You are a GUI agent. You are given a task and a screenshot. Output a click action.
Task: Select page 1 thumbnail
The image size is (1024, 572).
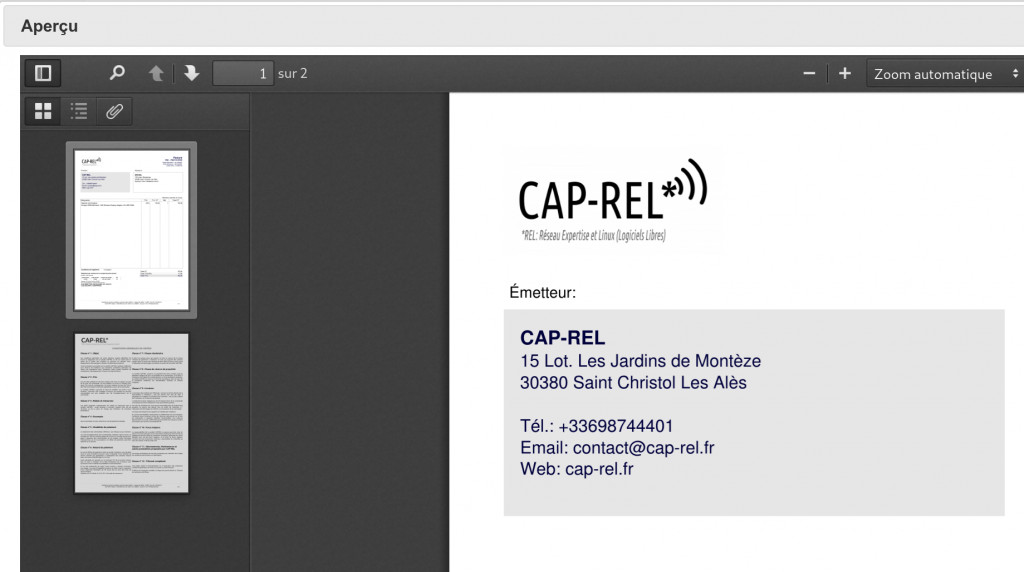click(x=131, y=230)
